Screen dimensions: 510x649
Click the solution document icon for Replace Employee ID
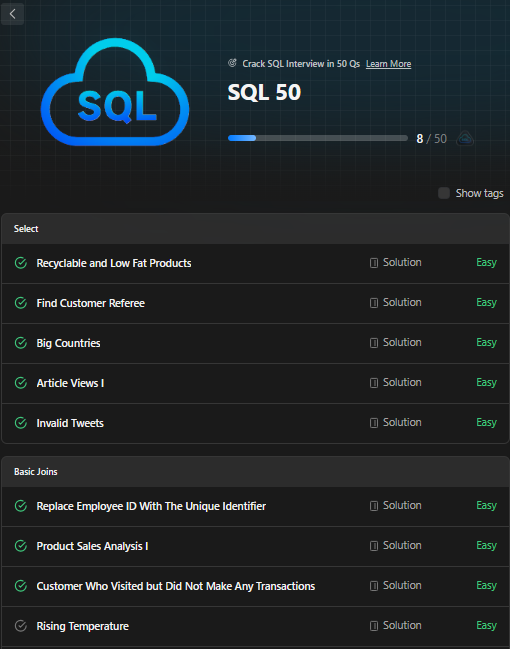373,506
